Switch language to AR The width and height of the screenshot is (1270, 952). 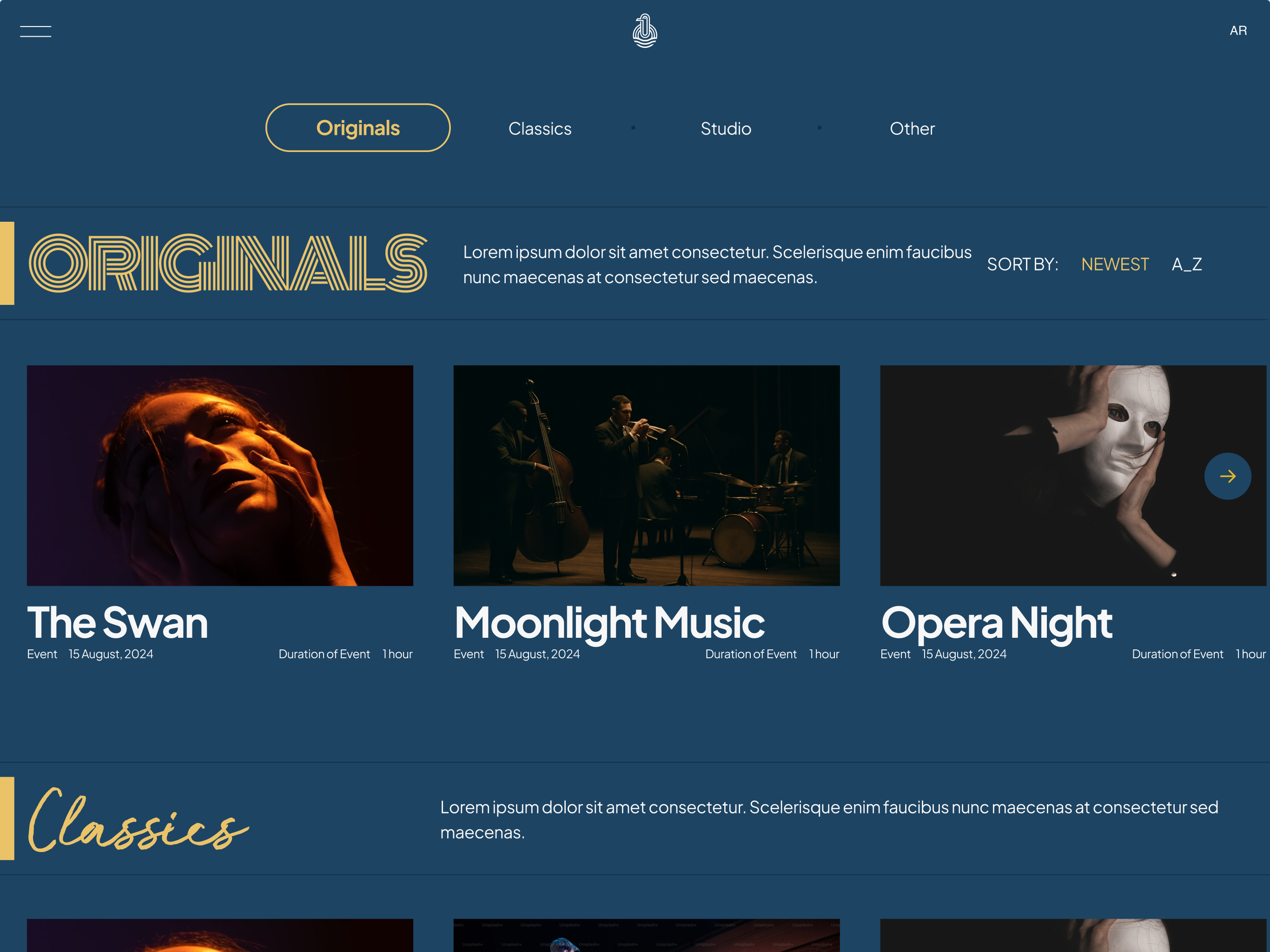pos(1238,31)
